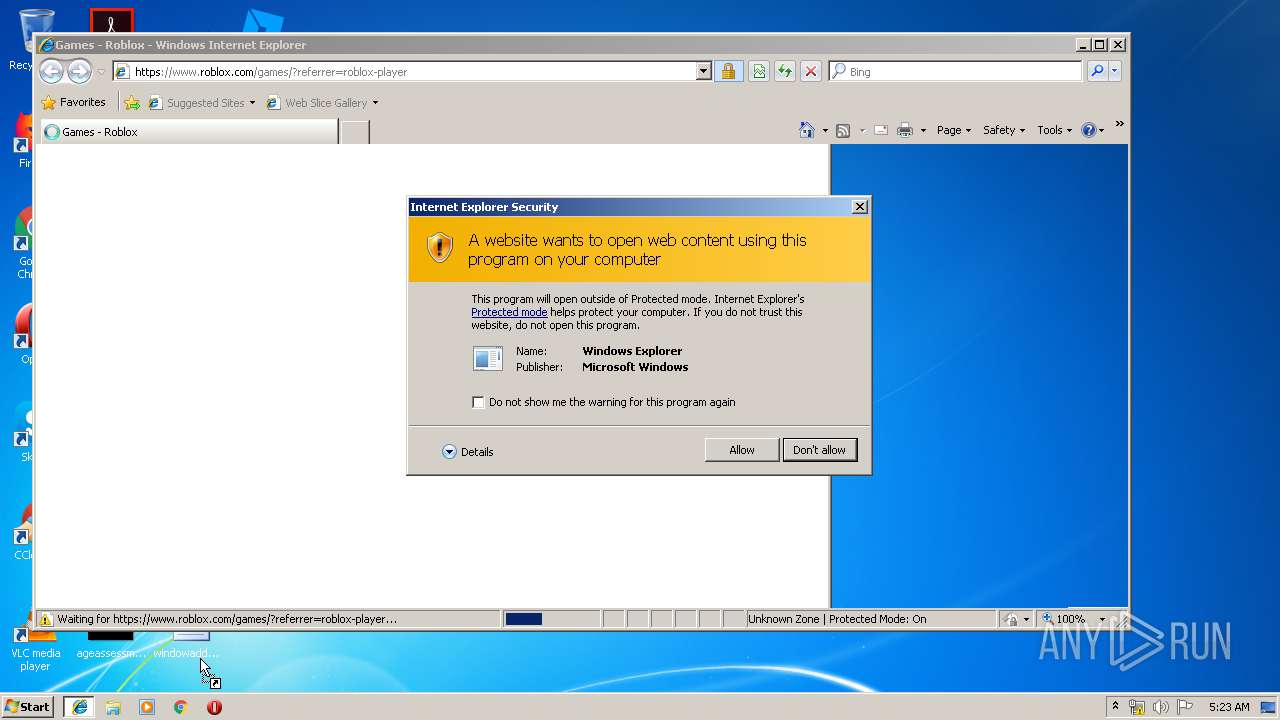Click the Bing search input field

[955, 71]
